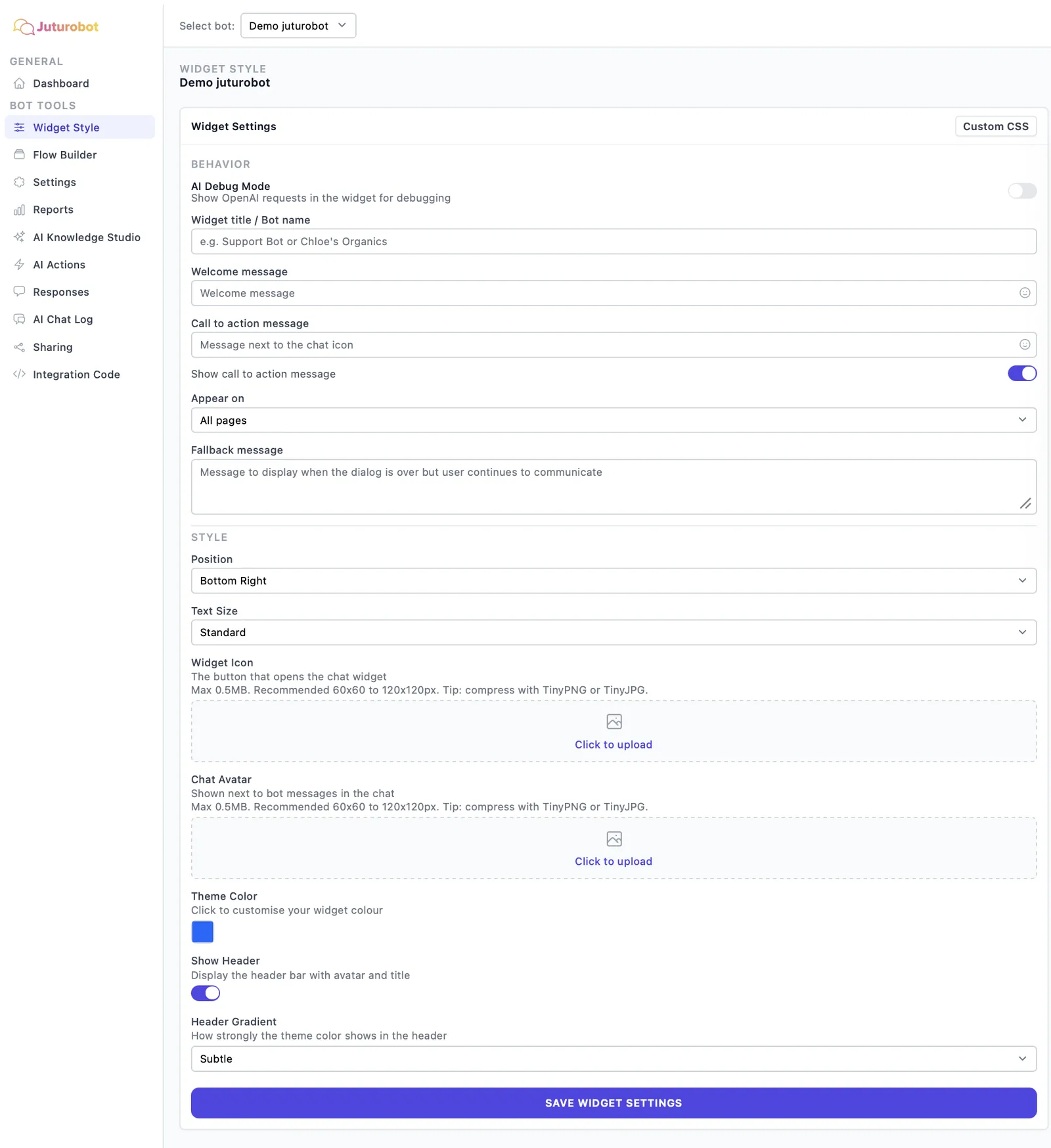The width and height of the screenshot is (1051, 1148).
Task: Click the Chat Avatar upload image icon
Action: (x=614, y=838)
